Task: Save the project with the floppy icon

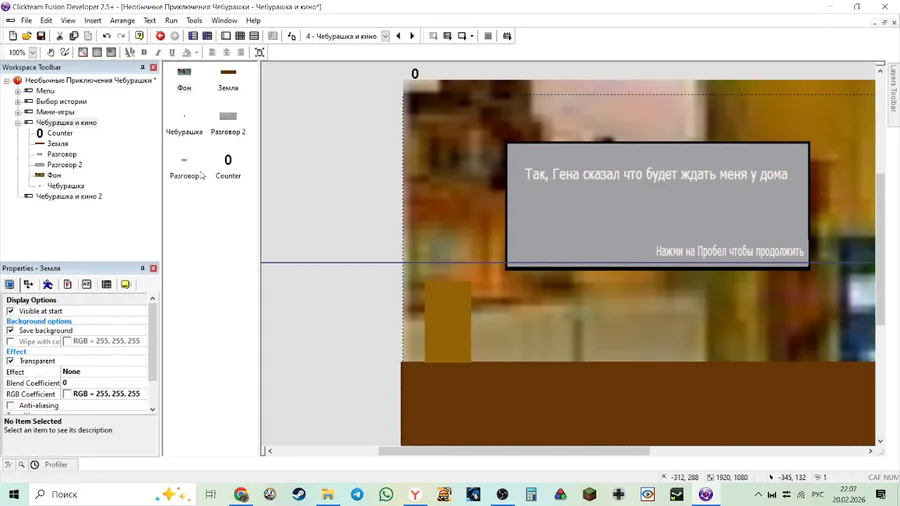Action: click(41, 36)
